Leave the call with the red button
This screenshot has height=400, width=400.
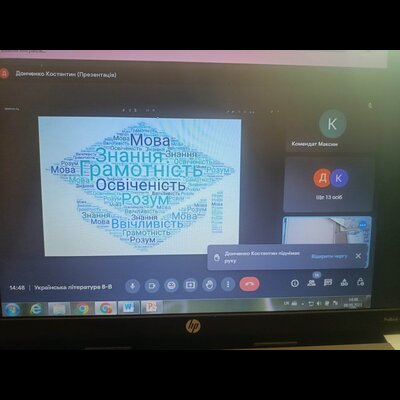(x=249, y=284)
